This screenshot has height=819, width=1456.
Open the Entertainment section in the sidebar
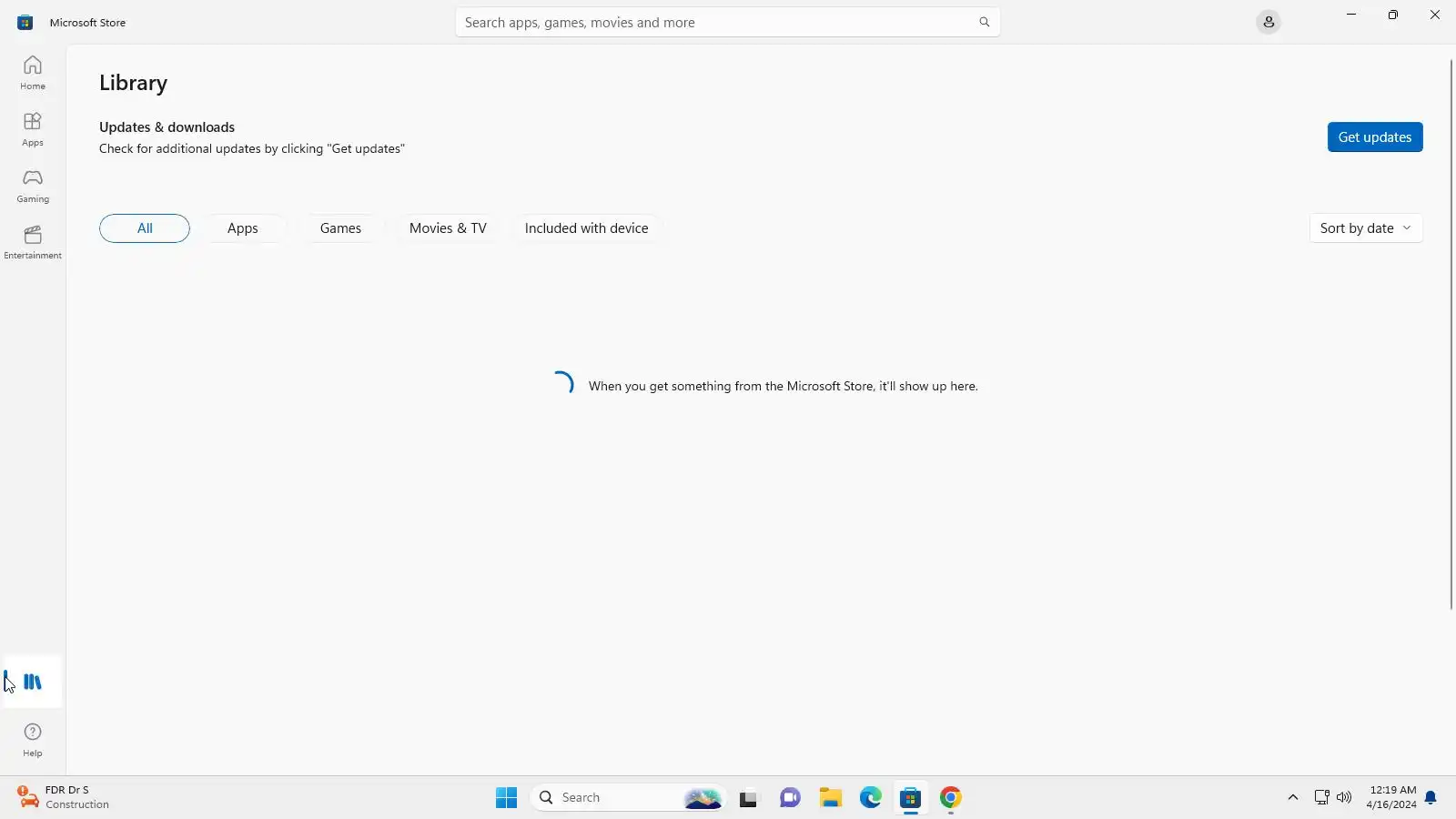(x=33, y=242)
